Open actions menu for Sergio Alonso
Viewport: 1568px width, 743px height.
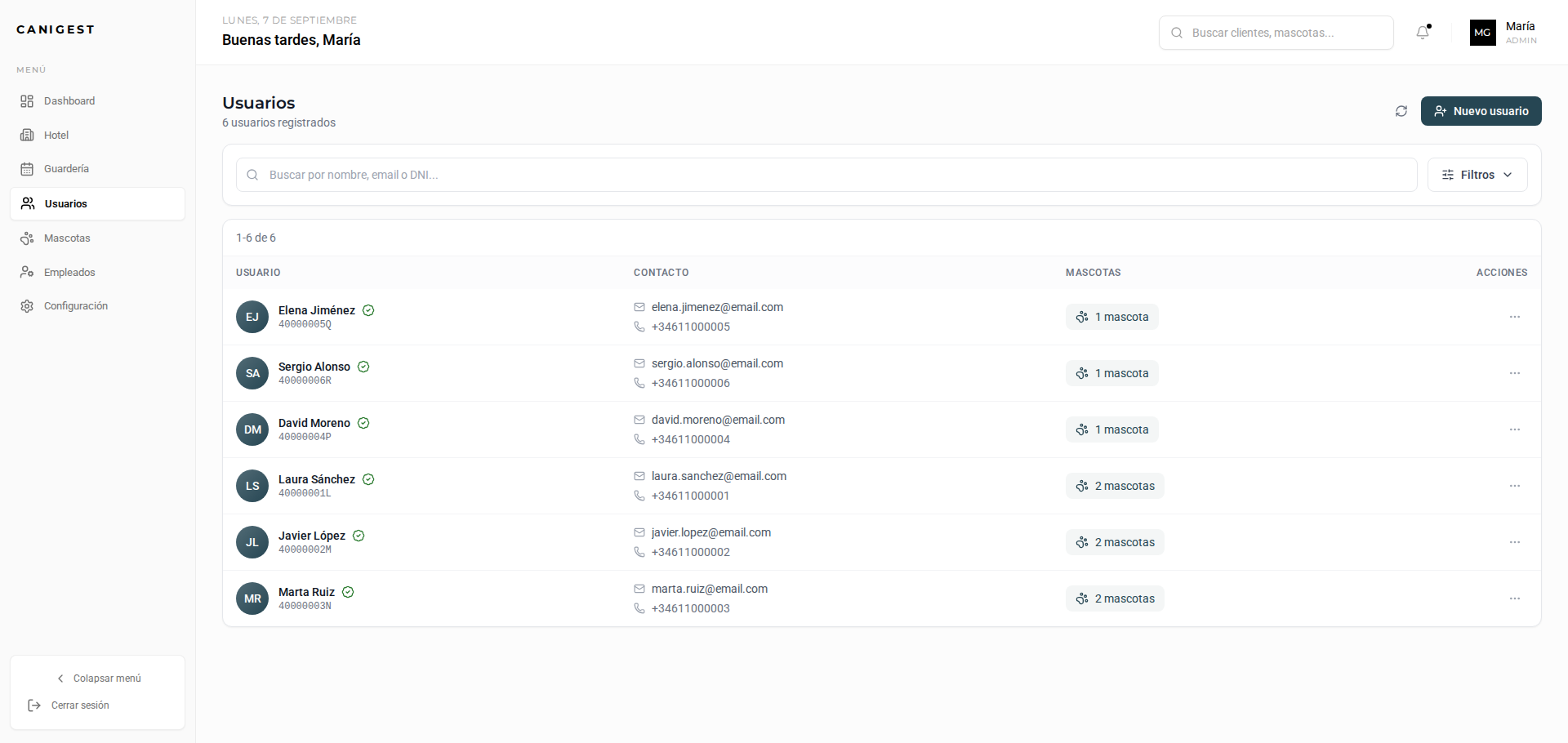point(1515,373)
